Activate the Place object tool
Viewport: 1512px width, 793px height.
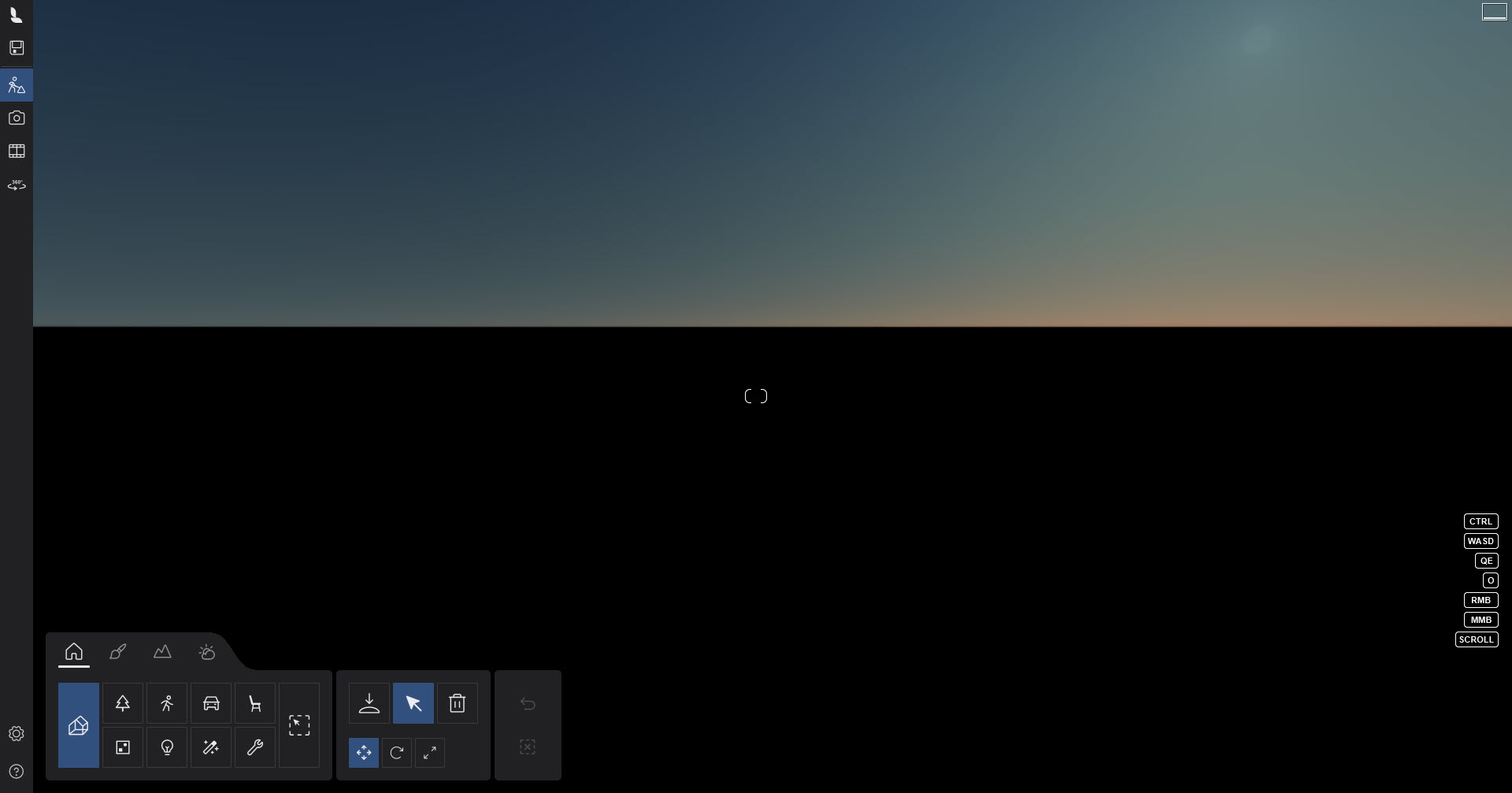[369, 703]
